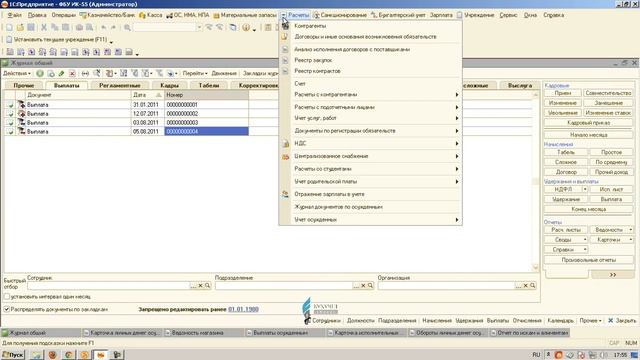
Task: Select 'Реестр закупок' menu entry
Action: pyautogui.click(x=371, y=60)
